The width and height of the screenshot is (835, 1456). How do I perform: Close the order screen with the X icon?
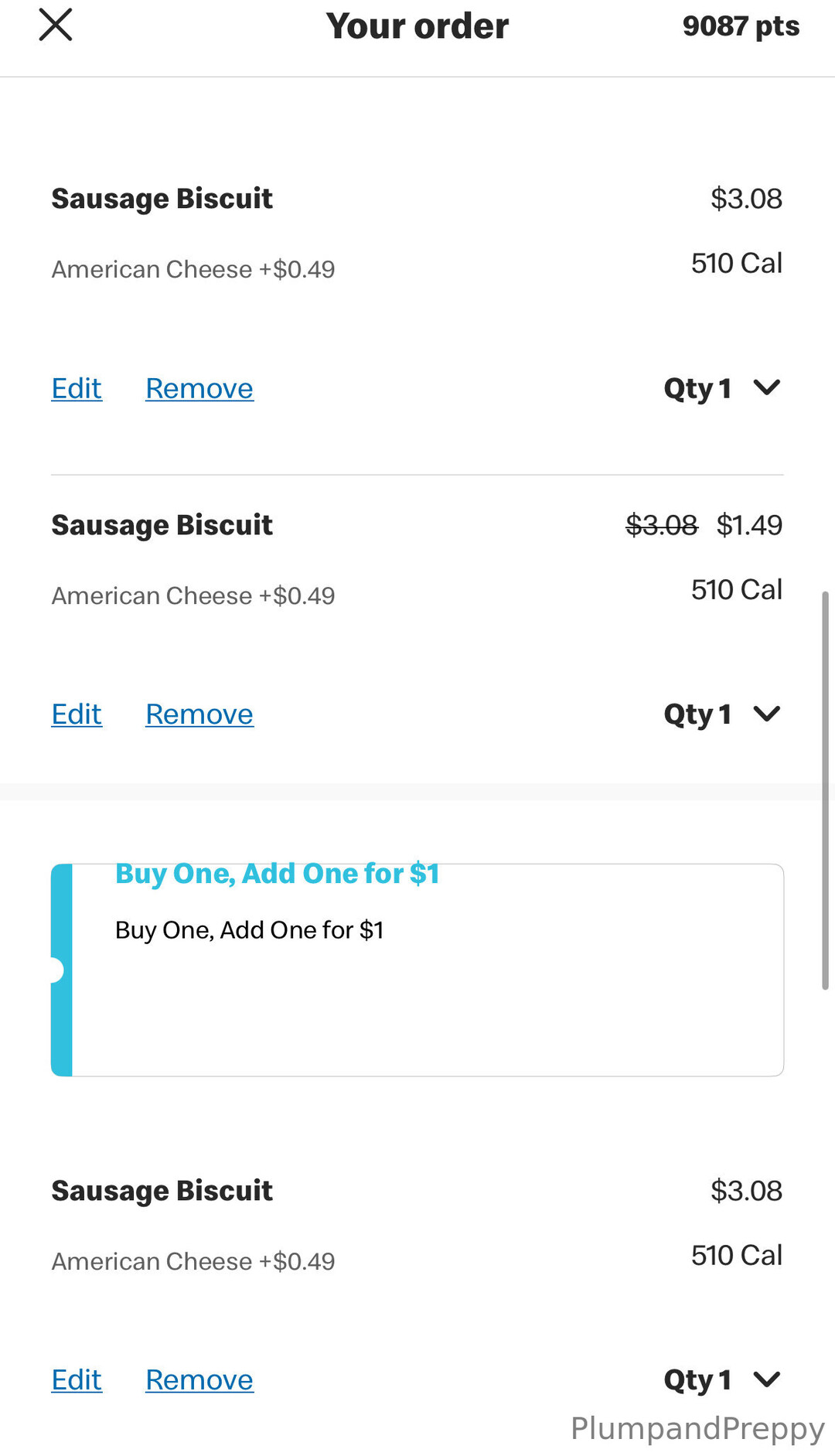[56, 25]
